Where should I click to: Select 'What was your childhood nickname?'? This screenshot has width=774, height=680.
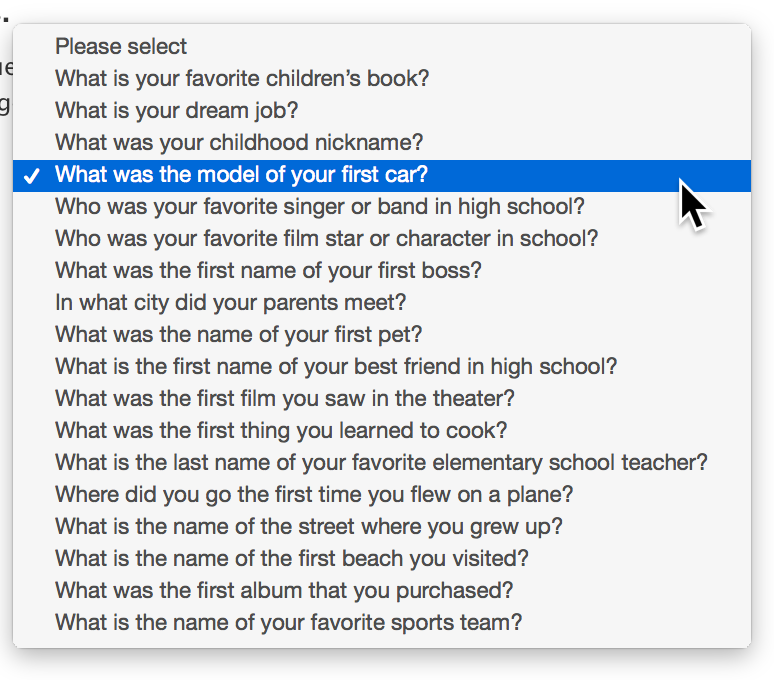pos(382,143)
